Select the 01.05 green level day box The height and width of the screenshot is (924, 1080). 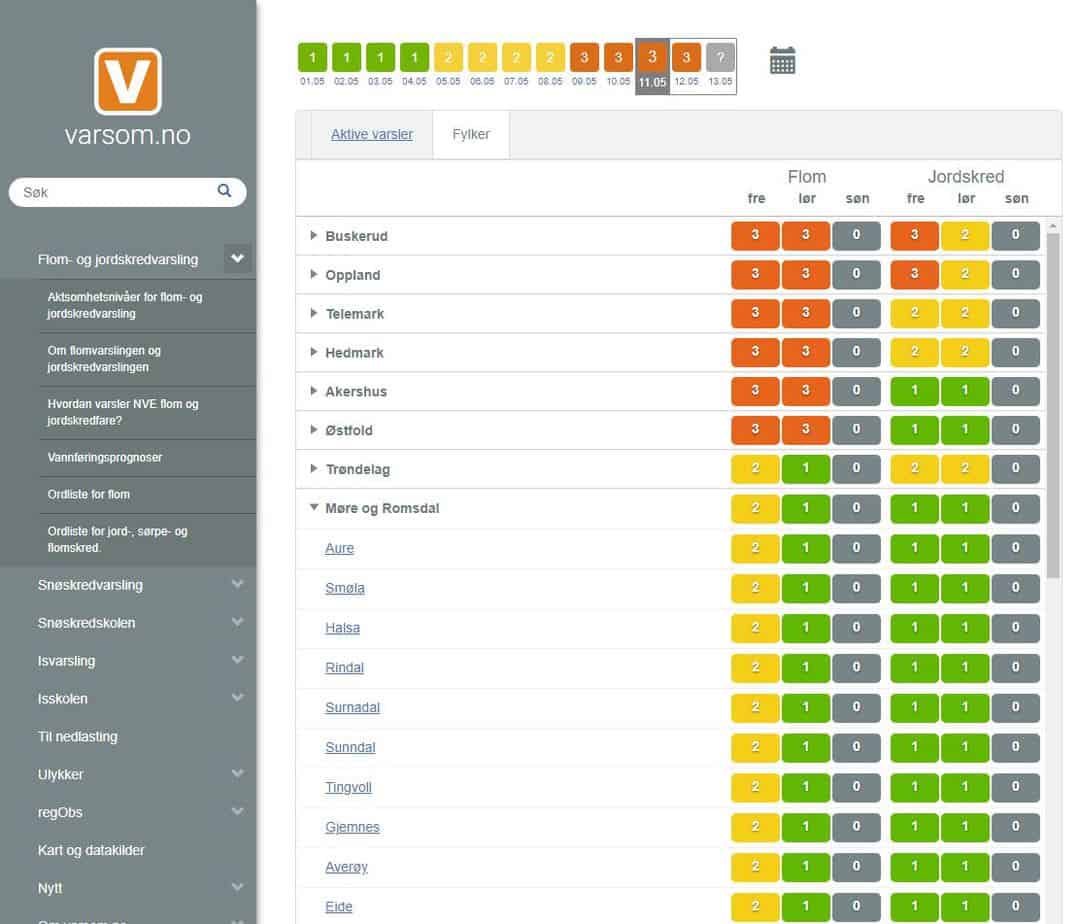[x=312, y=58]
